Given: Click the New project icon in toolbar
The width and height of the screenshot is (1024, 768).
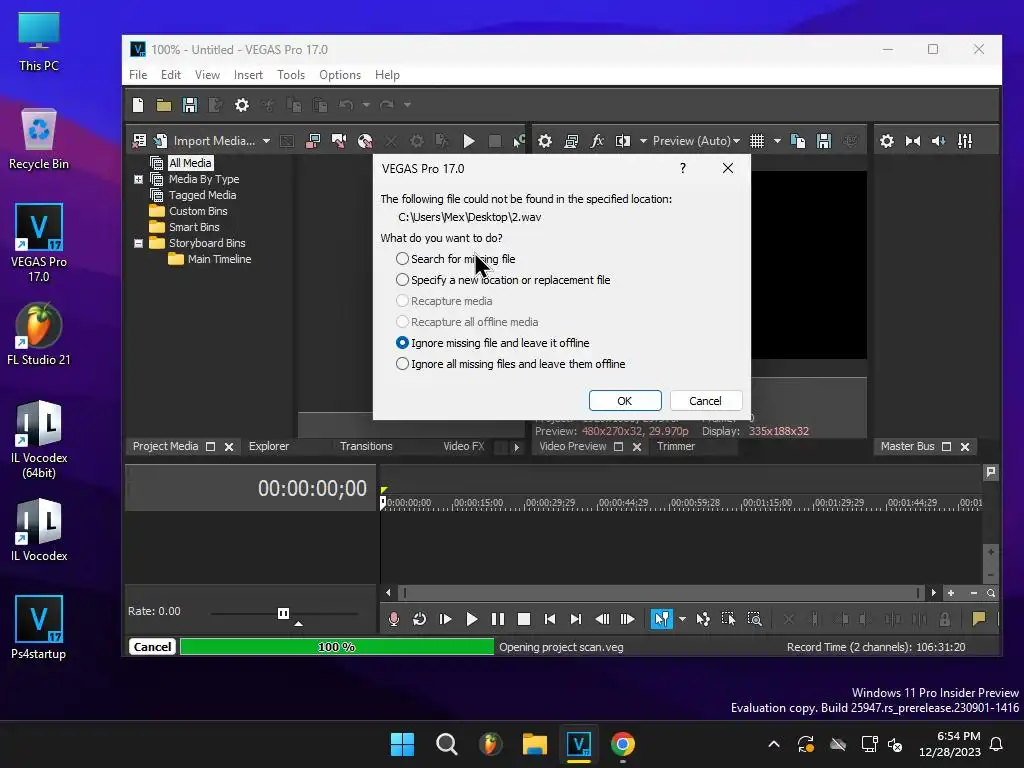Looking at the screenshot, I should coord(138,105).
